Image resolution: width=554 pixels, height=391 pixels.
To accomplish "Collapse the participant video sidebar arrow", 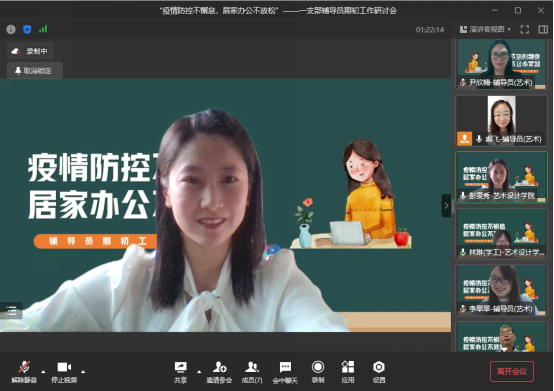I will pyautogui.click(x=446, y=206).
